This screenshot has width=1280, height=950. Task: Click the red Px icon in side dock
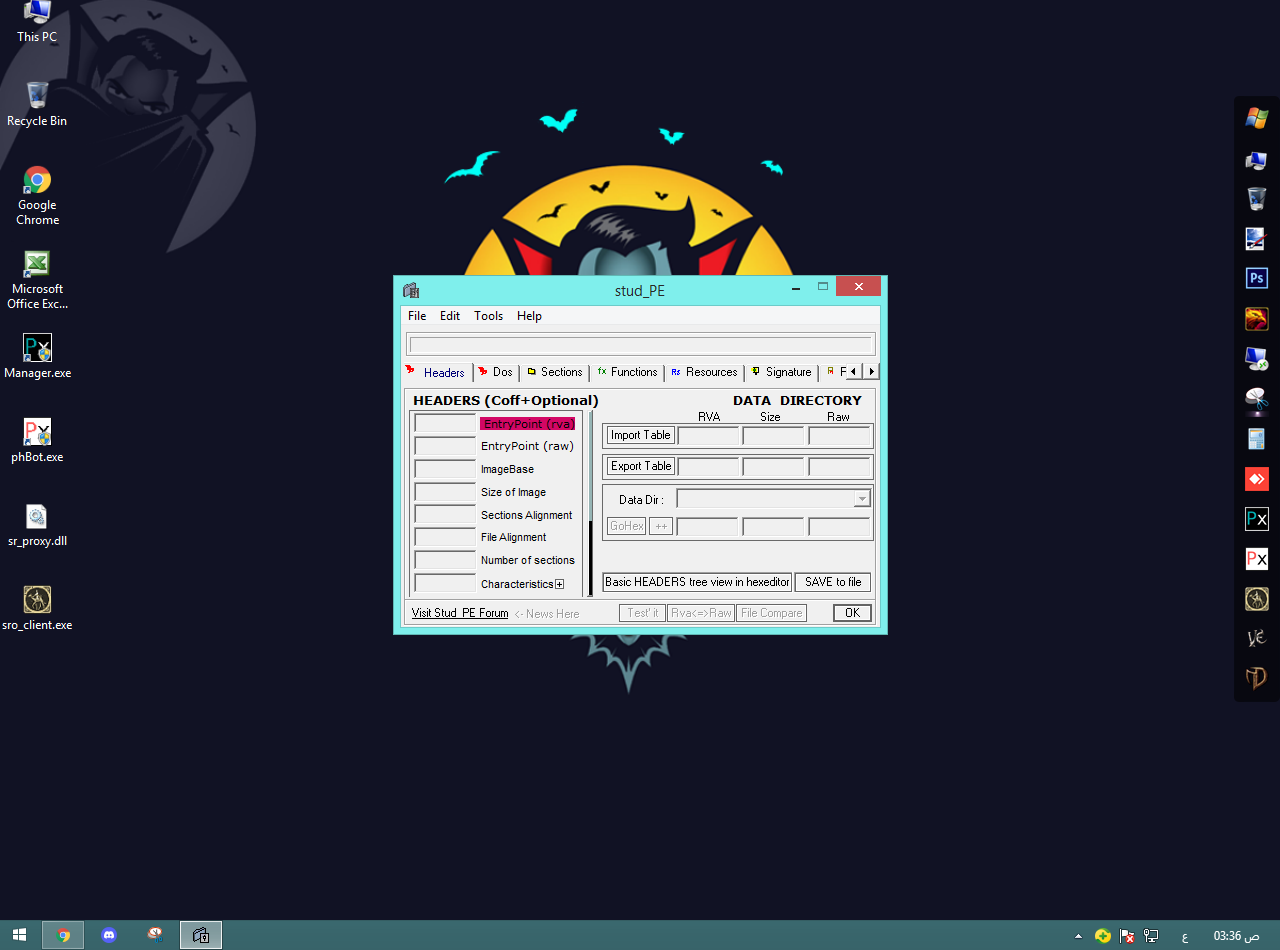(x=1256, y=559)
